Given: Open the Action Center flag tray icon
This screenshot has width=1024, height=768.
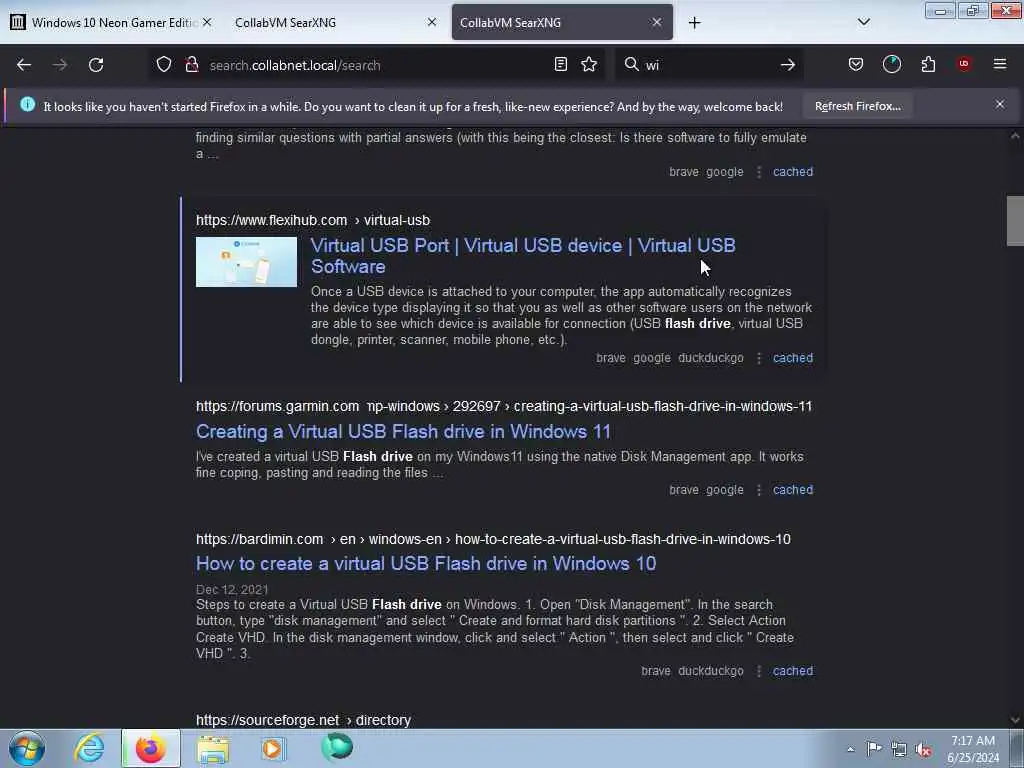Looking at the screenshot, I should (874, 748).
